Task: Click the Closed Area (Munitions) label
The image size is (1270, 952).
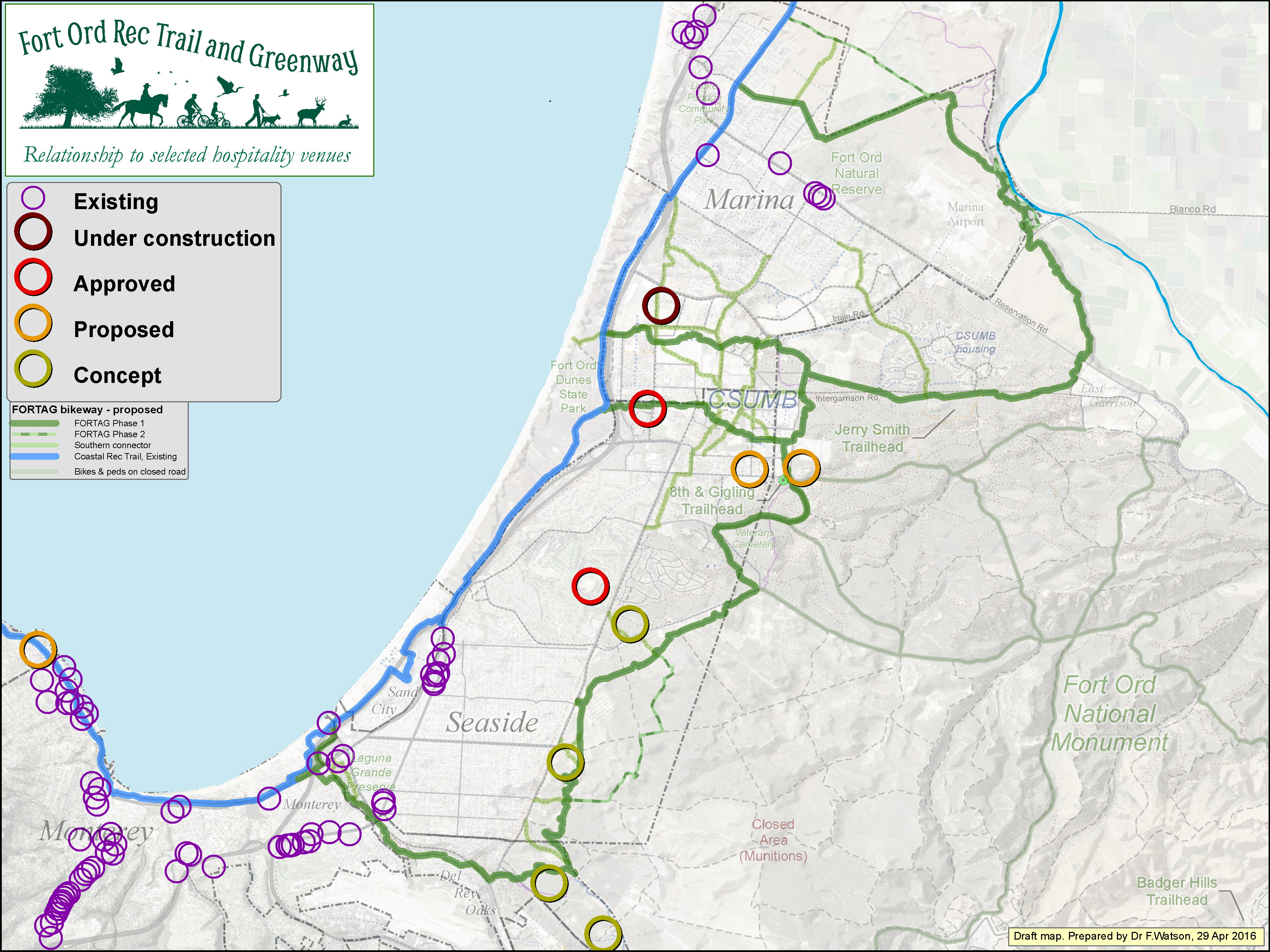Action: (773, 840)
